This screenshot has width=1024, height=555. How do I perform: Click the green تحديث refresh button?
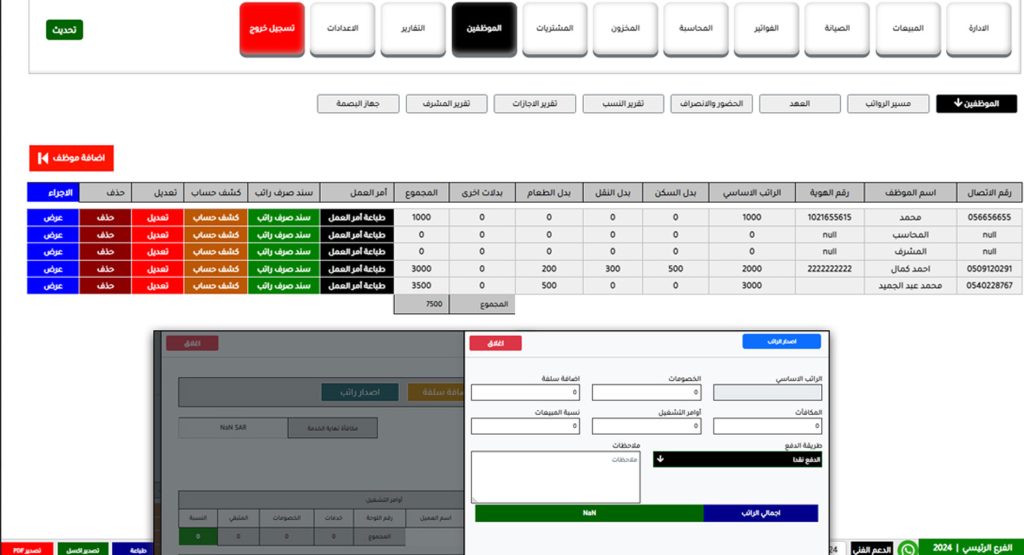tap(64, 30)
